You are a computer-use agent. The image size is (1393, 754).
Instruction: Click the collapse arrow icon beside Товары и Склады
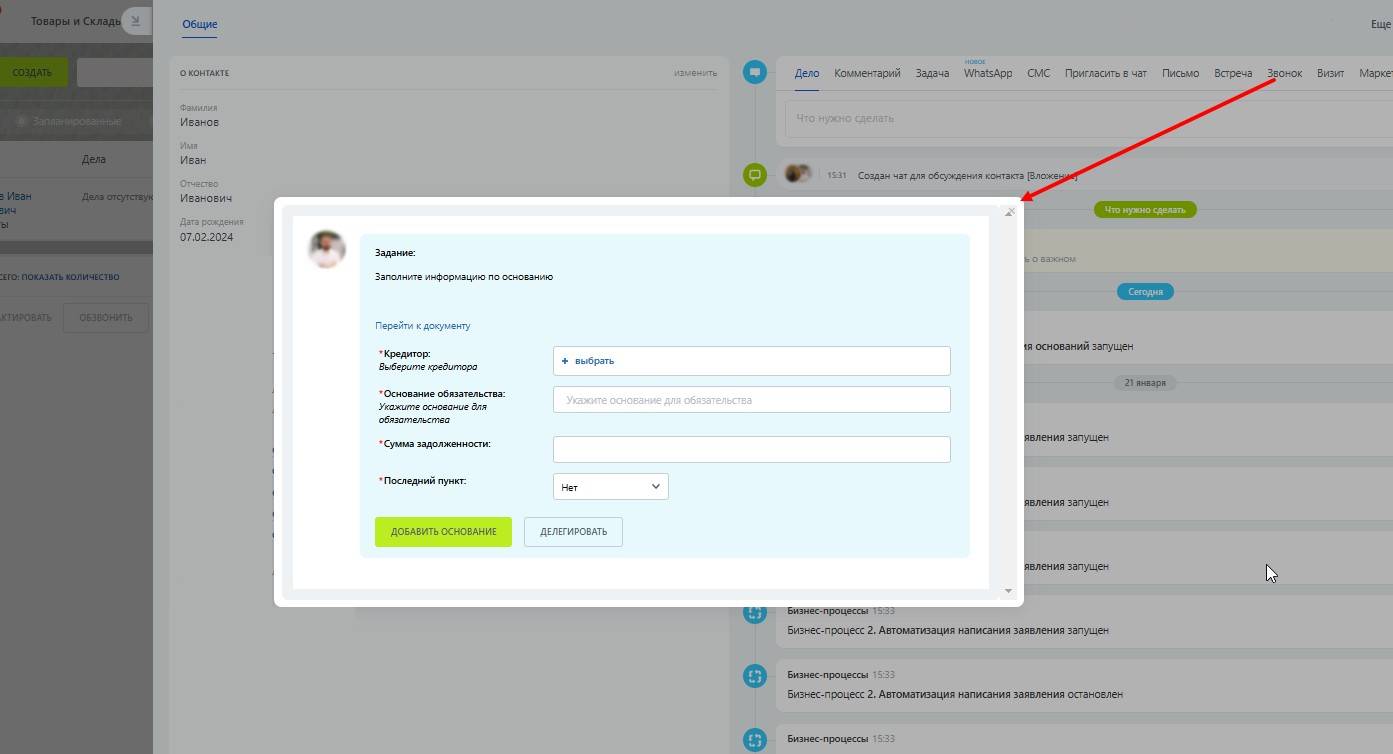pos(137,20)
